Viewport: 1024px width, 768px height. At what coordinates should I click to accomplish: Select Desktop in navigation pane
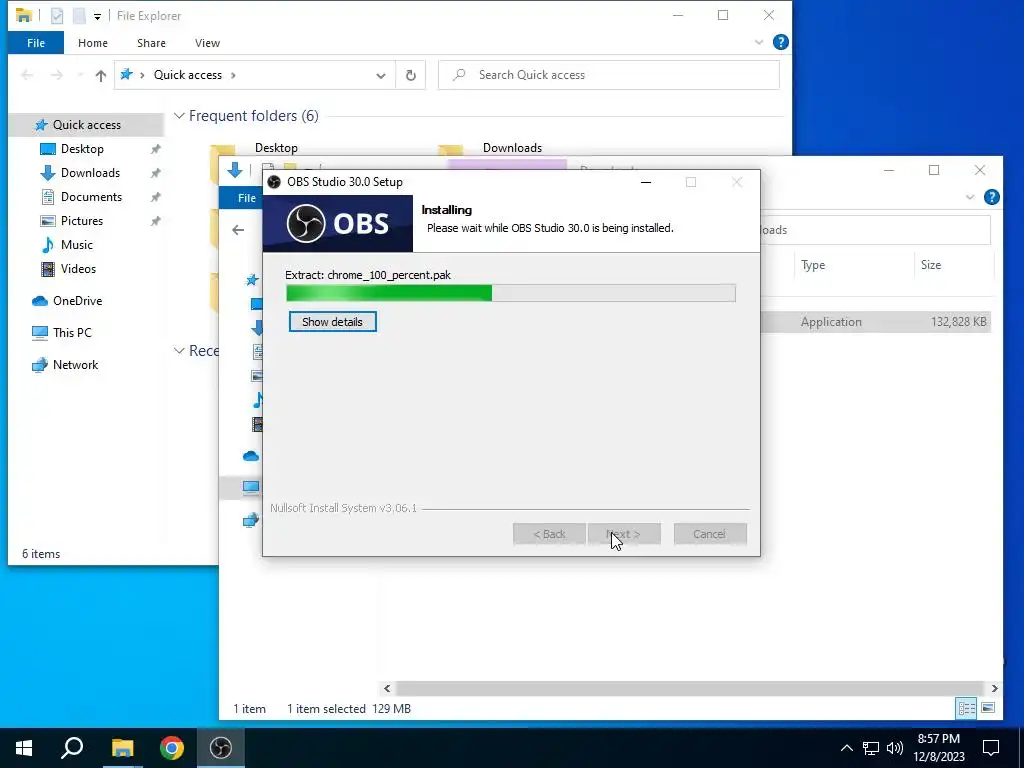(82, 149)
